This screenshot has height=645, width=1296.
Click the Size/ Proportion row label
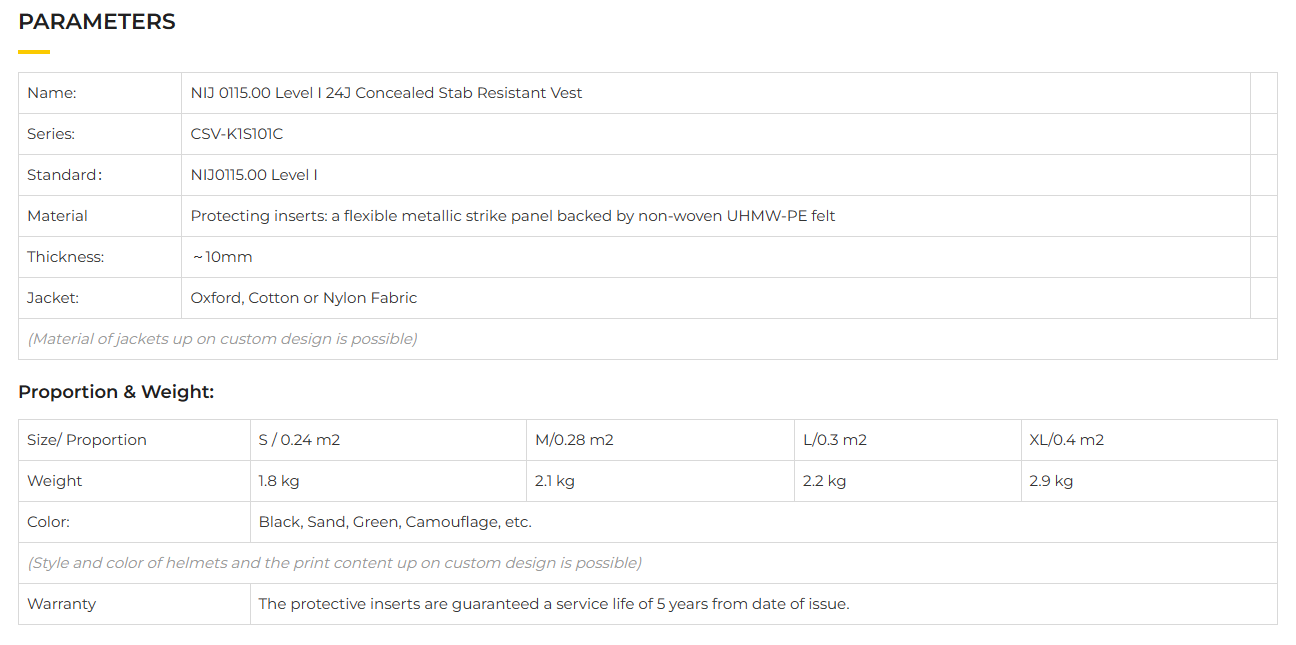87,440
